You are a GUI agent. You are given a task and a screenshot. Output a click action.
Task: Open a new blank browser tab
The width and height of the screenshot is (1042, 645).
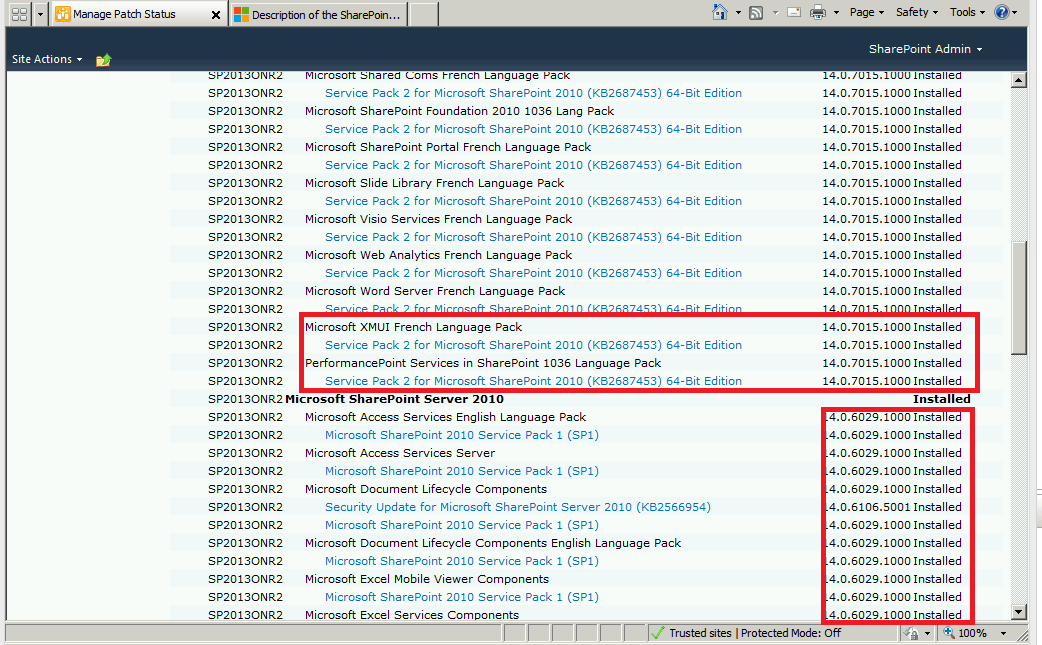pyautogui.click(x=423, y=15)
